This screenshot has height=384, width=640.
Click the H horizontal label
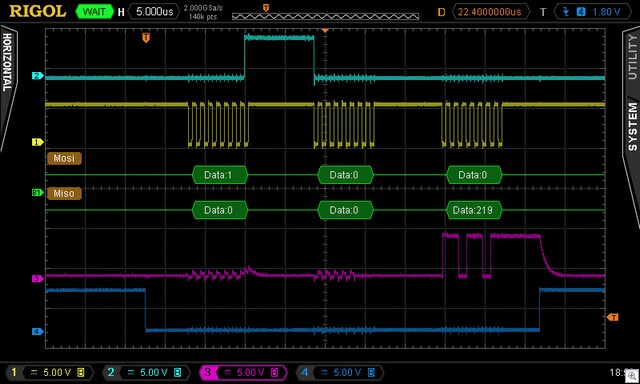pos(121,12)
